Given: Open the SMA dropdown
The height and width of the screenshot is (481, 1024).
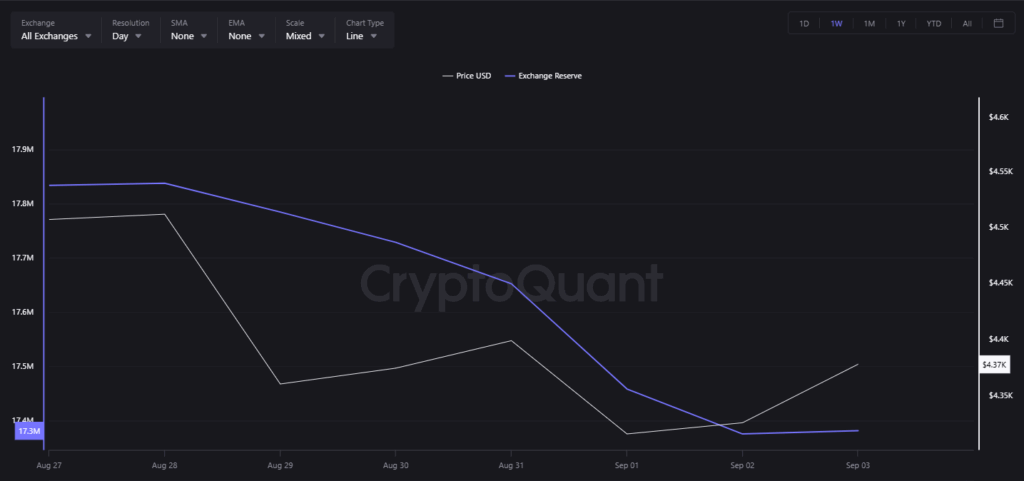Looking at the screenshot, I should pyautogui.click(x=189, y=36).
